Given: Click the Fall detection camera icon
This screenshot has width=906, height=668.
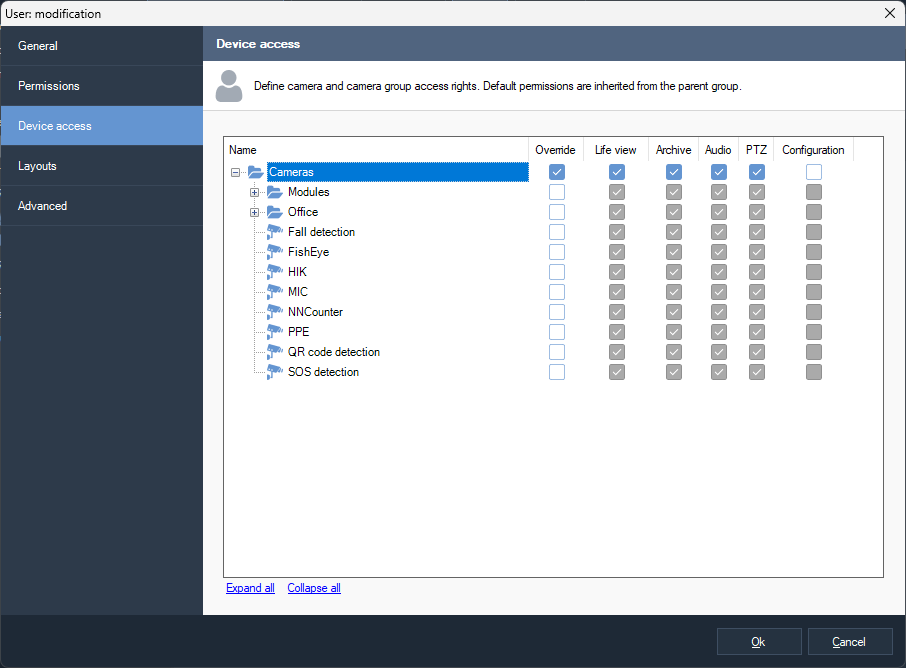Looking at the screenshot, I should (275, 232).
